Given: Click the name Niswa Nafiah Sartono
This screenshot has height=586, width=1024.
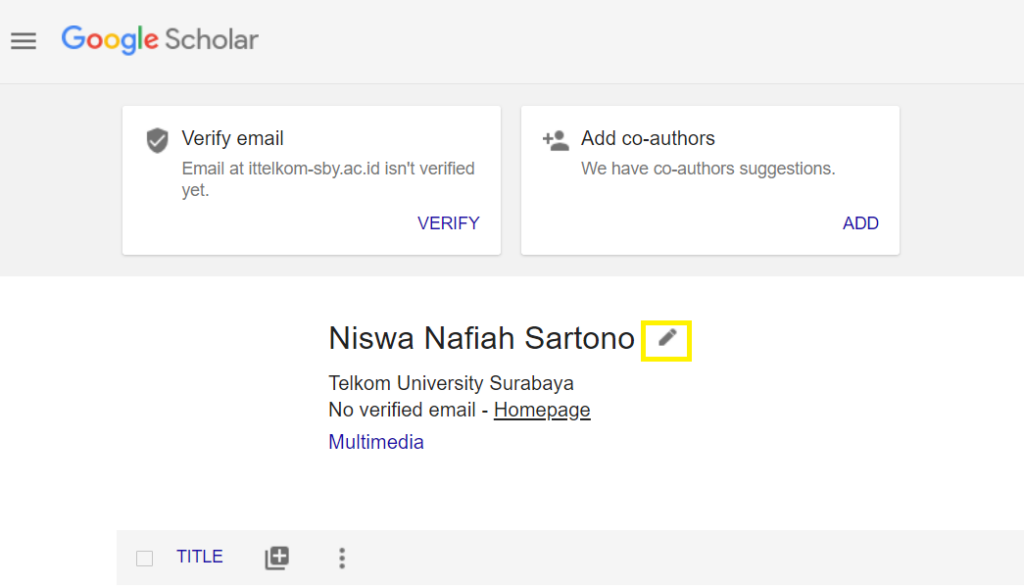Looking at the screenshot, I should [x=481, y=338].
